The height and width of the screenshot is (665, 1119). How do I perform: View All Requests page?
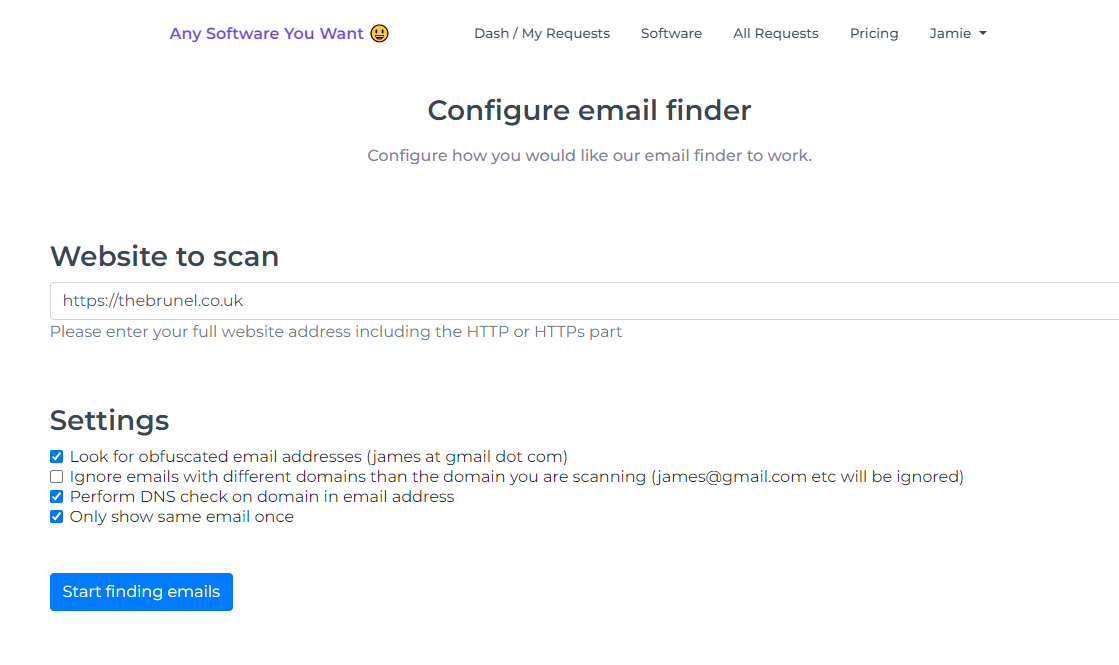coord(776,34)
